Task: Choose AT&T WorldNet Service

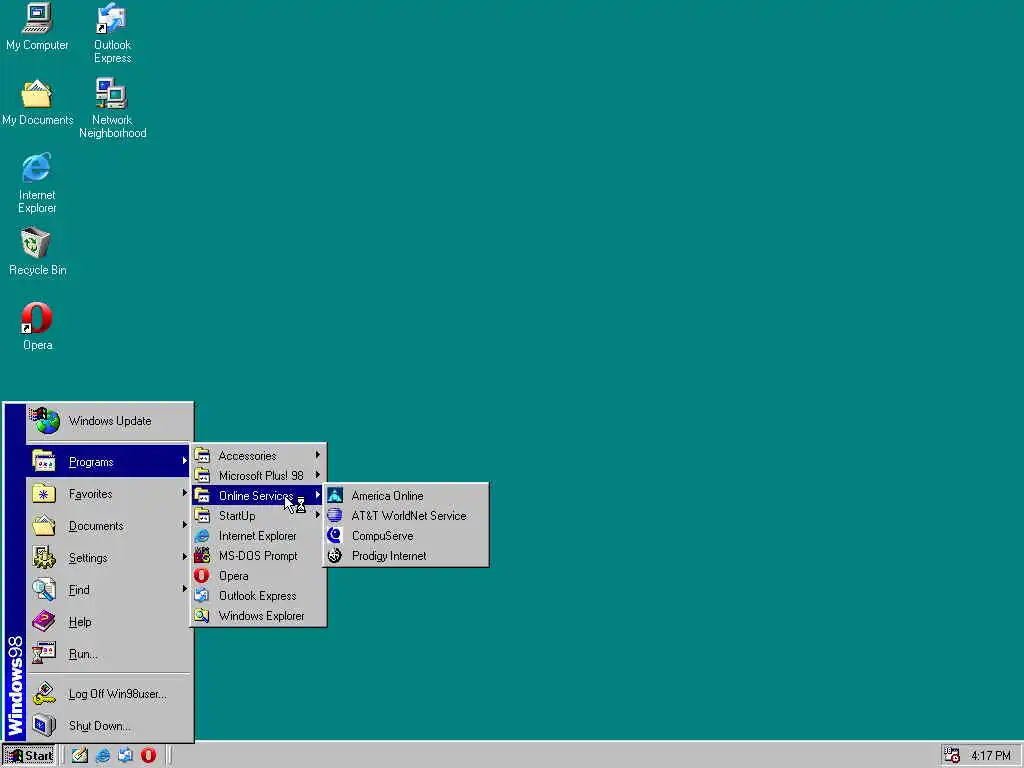Action: [x=406, y=515]
